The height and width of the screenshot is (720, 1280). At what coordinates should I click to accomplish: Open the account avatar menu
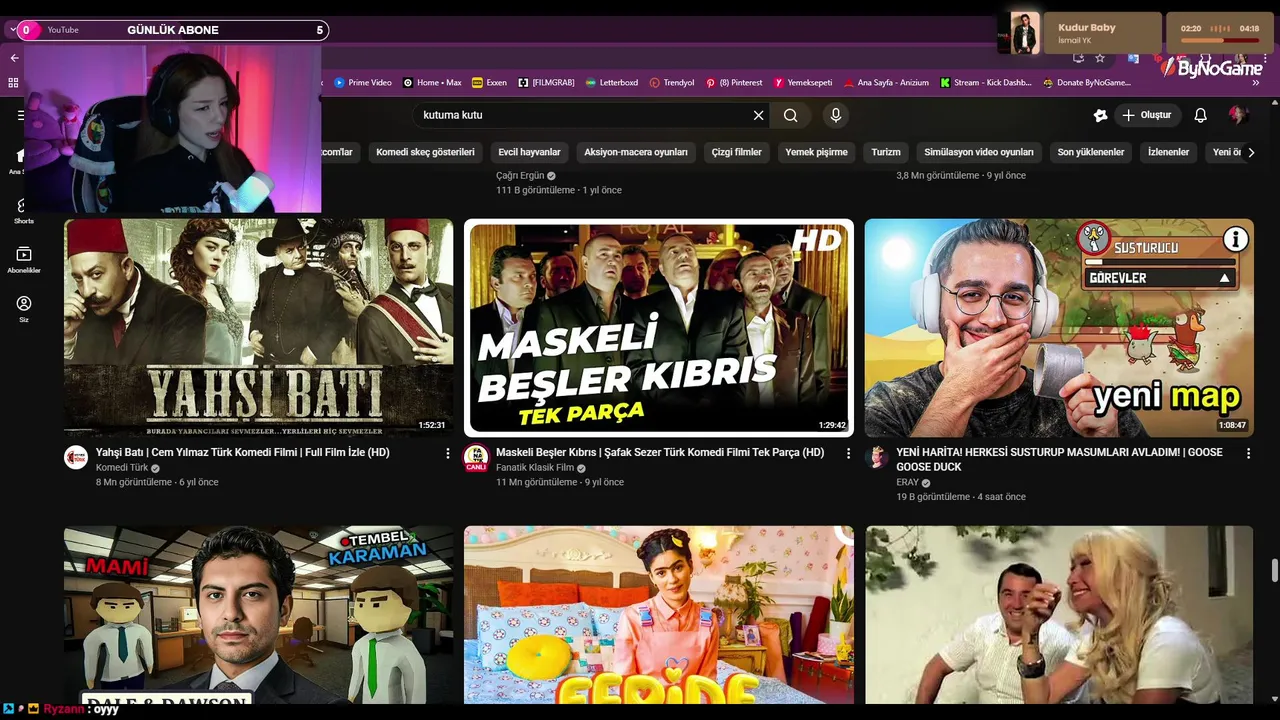click(x=1238, y=115)
